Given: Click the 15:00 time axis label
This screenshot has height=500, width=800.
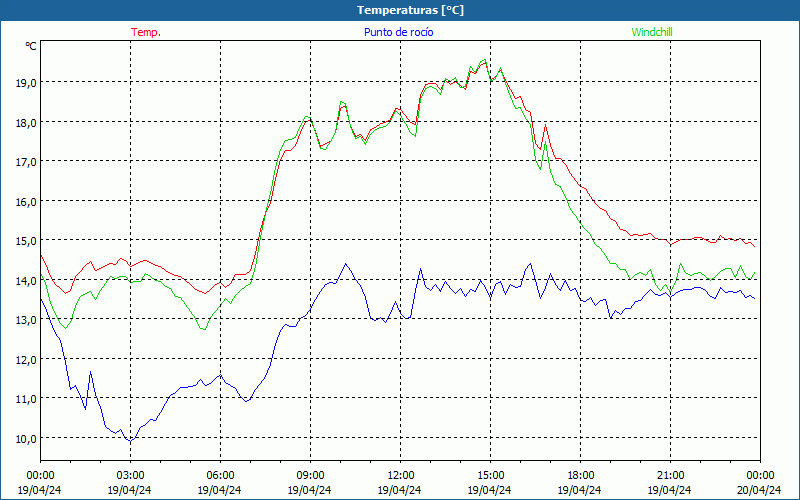Looking at the screenshot, I should click(x=490, y=476).
